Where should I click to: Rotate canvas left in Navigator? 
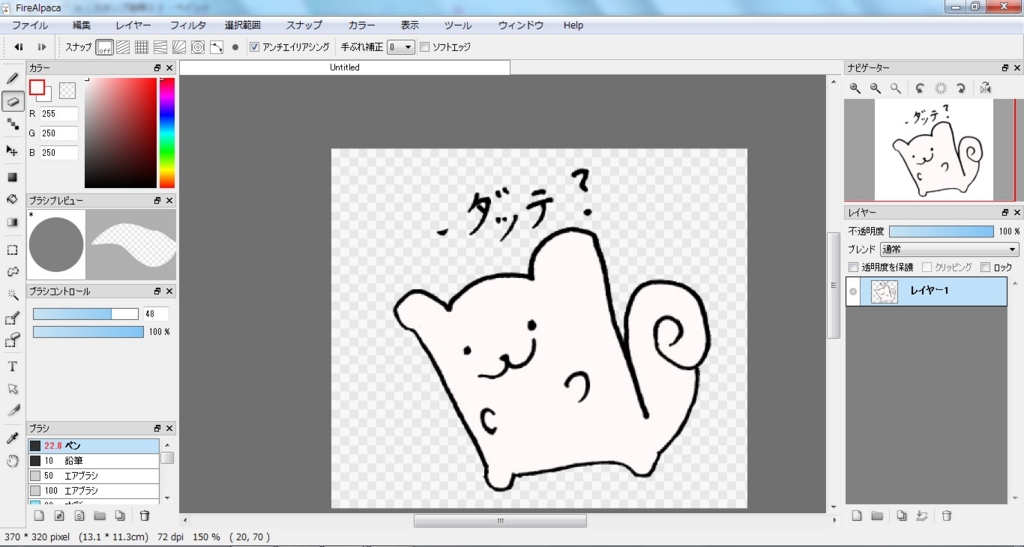(920, 88)
